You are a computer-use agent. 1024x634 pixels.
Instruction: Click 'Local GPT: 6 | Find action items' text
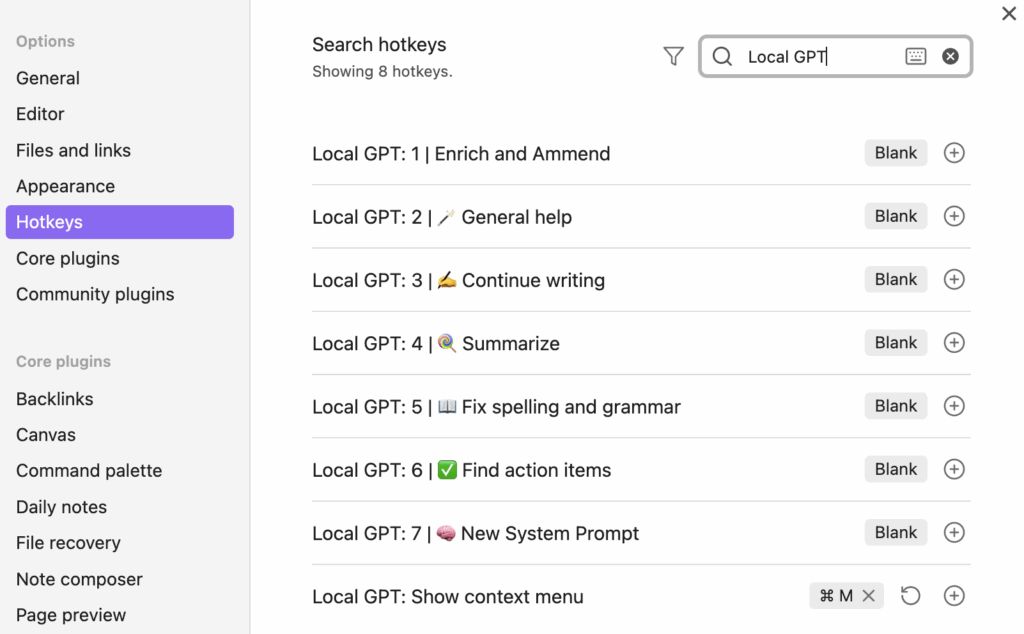coord(462,471)
